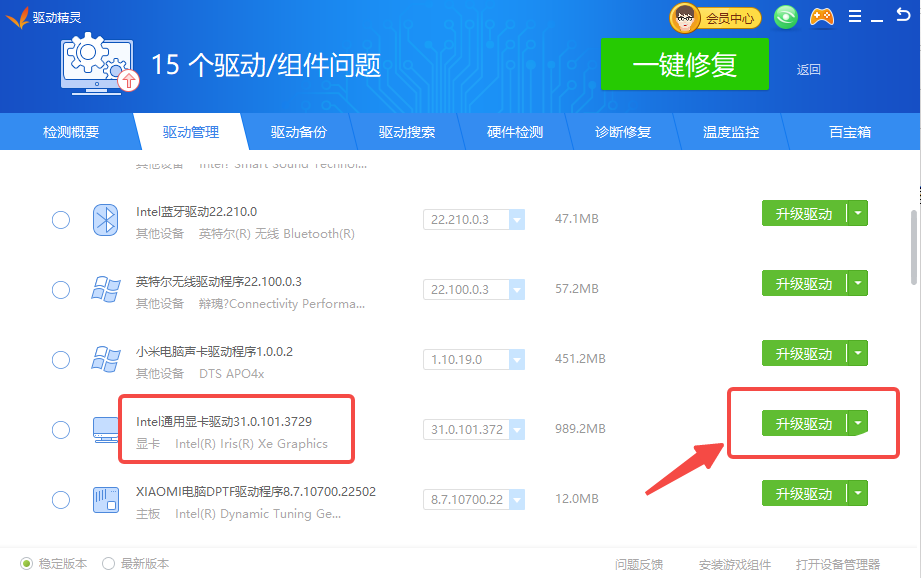This screenshot has height=578, width=921.
Task: Click the Xiaomi sound card driver icon
Action: click(106, 360)
